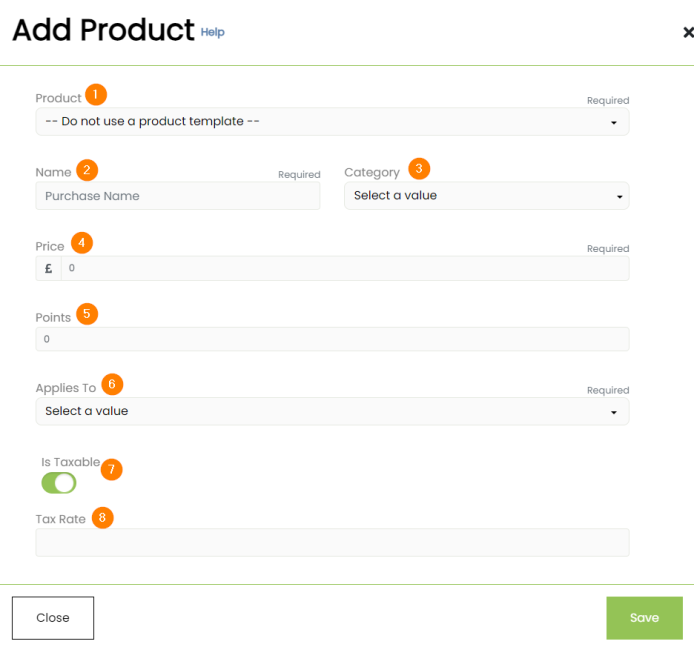Click orange marker number 7 beside Is Taxable
Image resolution: width=694 pixels, height=647 pixels.
pyautogui.click(x=112, y=468)
